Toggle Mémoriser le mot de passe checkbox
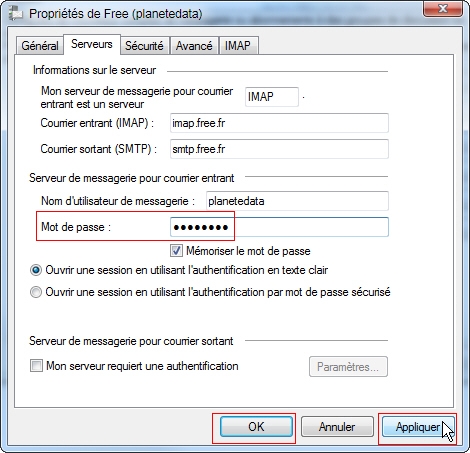The image size is (470, 453). coord(176,251)
